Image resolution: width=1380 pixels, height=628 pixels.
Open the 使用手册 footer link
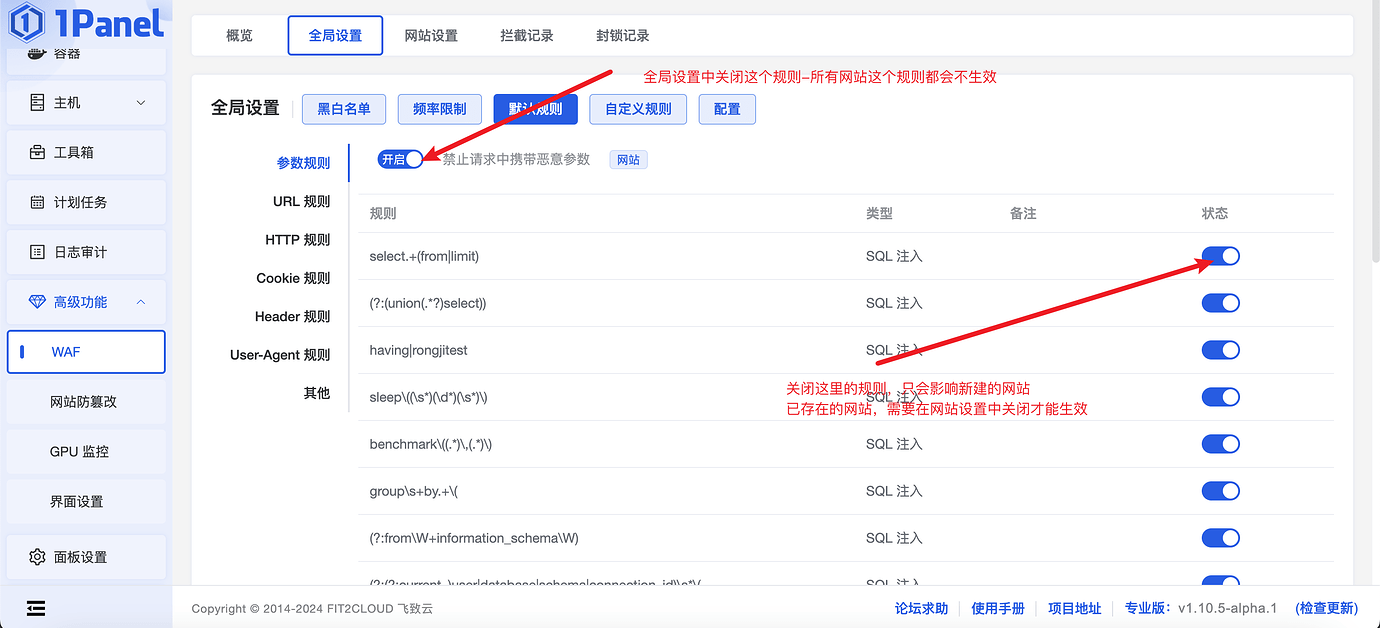[997, 607]
